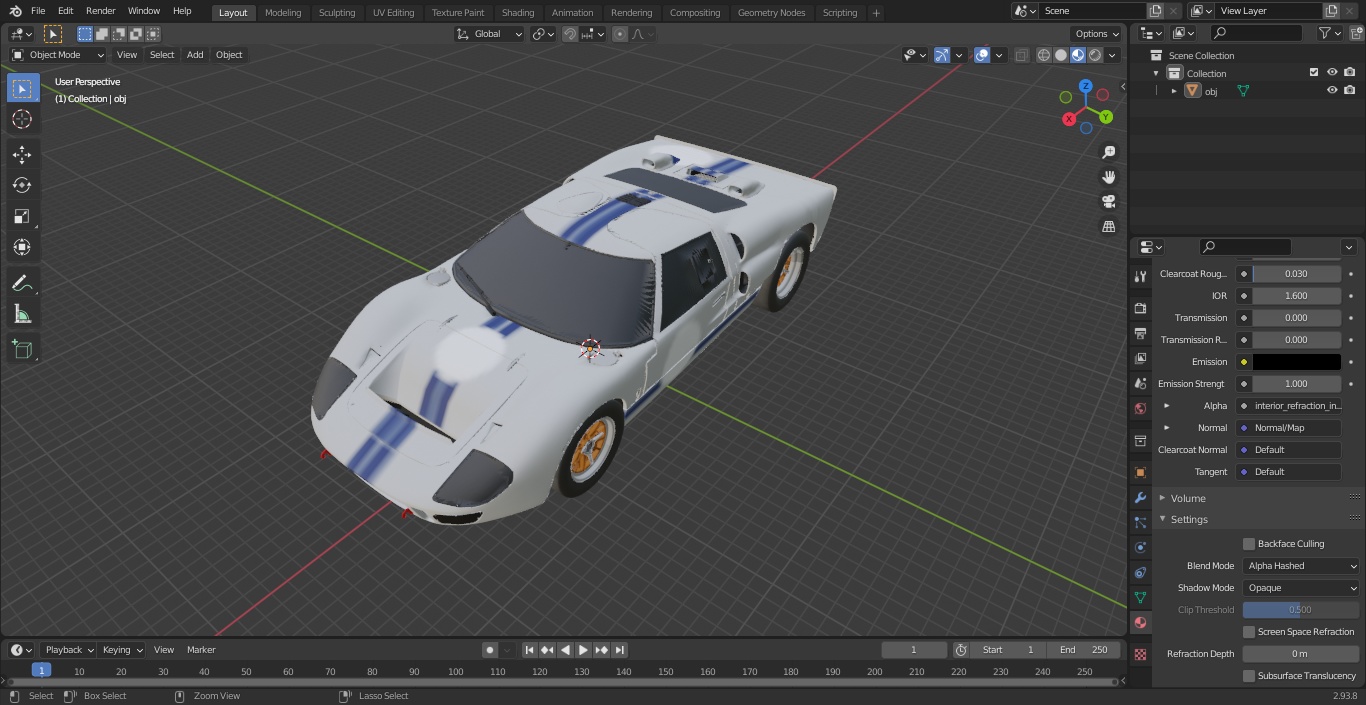Click the Marker menu in timeline
1366x705 pixels.
point(201,650)
